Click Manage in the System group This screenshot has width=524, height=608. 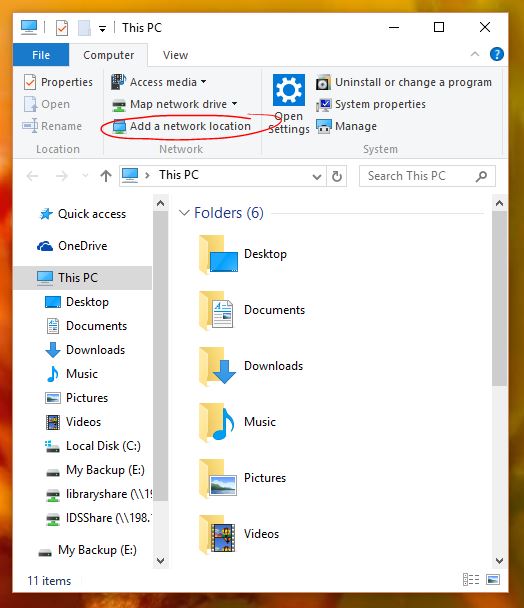click(346, 126)
